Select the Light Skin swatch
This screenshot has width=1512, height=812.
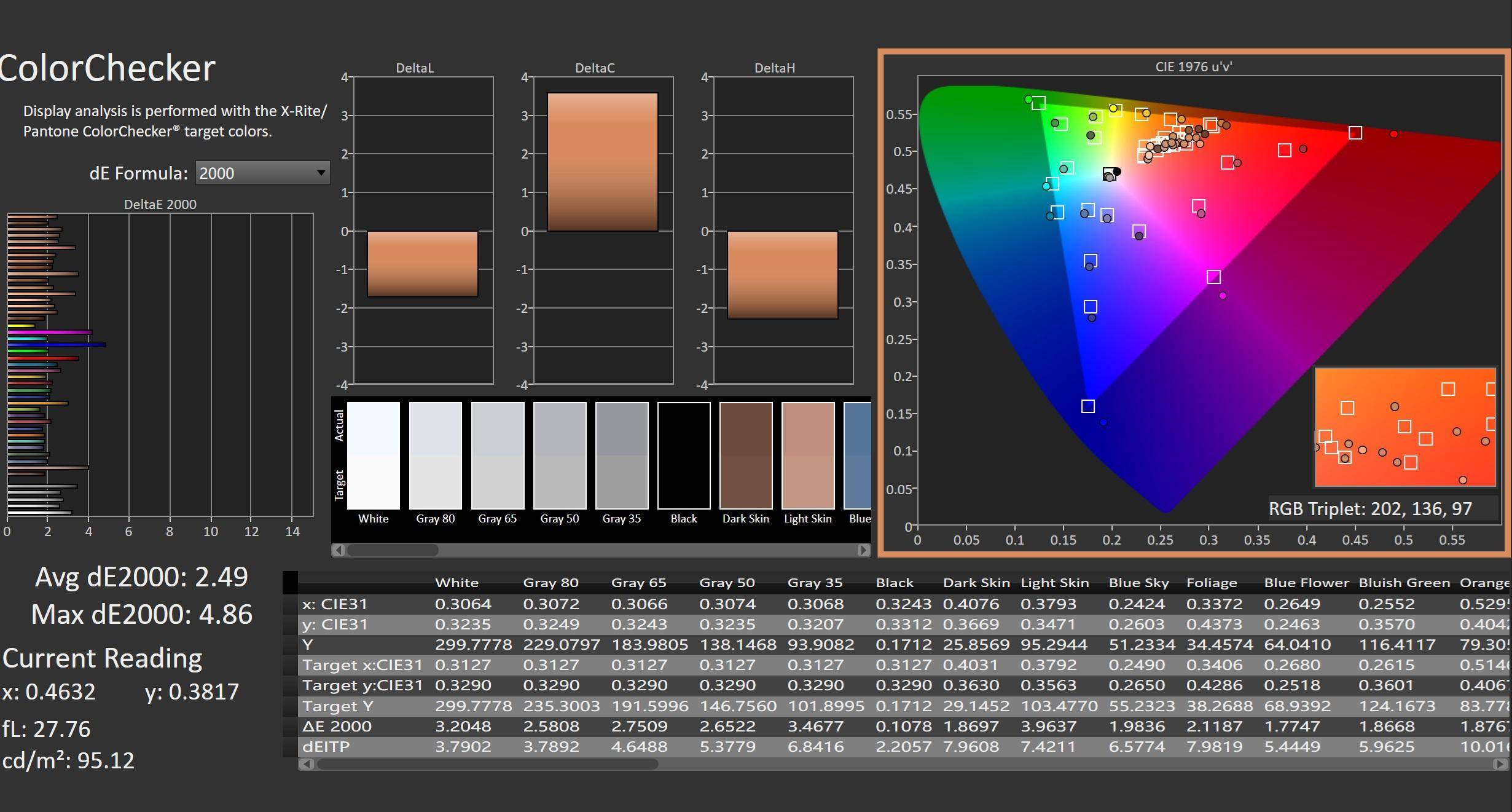pyautogui.click(x=808, y=455)
